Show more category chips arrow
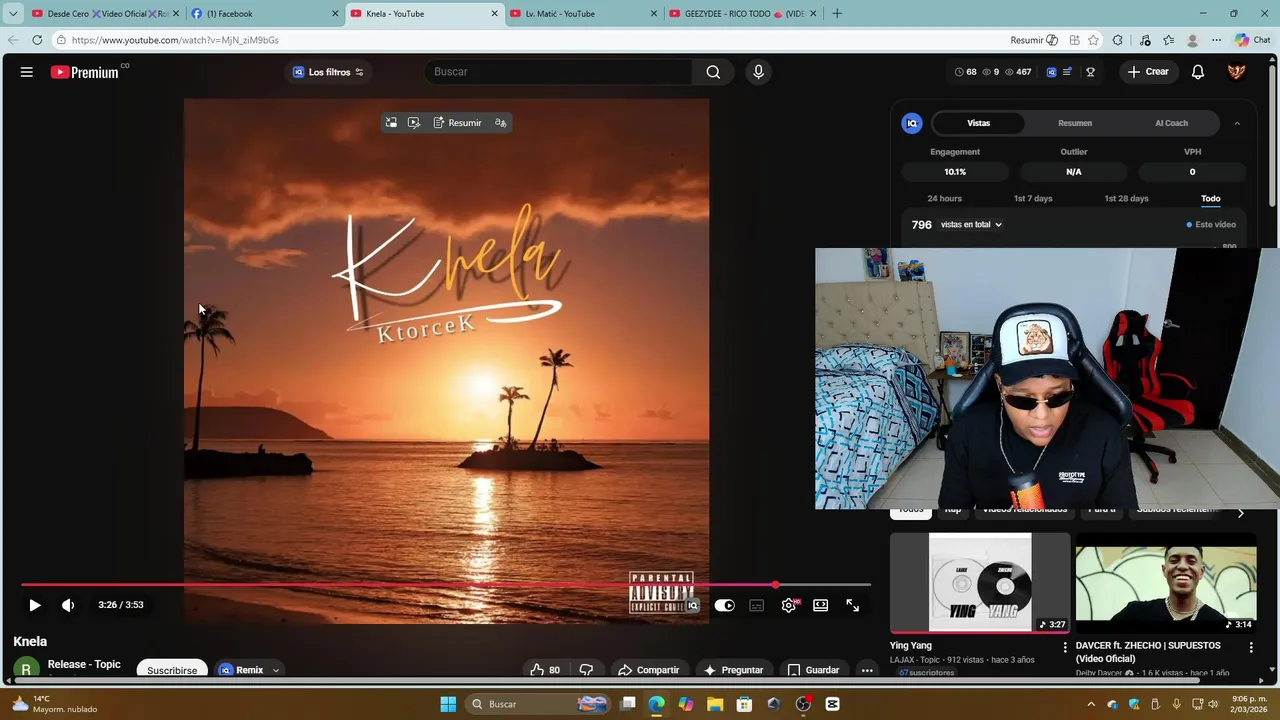The image size is (1280, 720). 1241,513
